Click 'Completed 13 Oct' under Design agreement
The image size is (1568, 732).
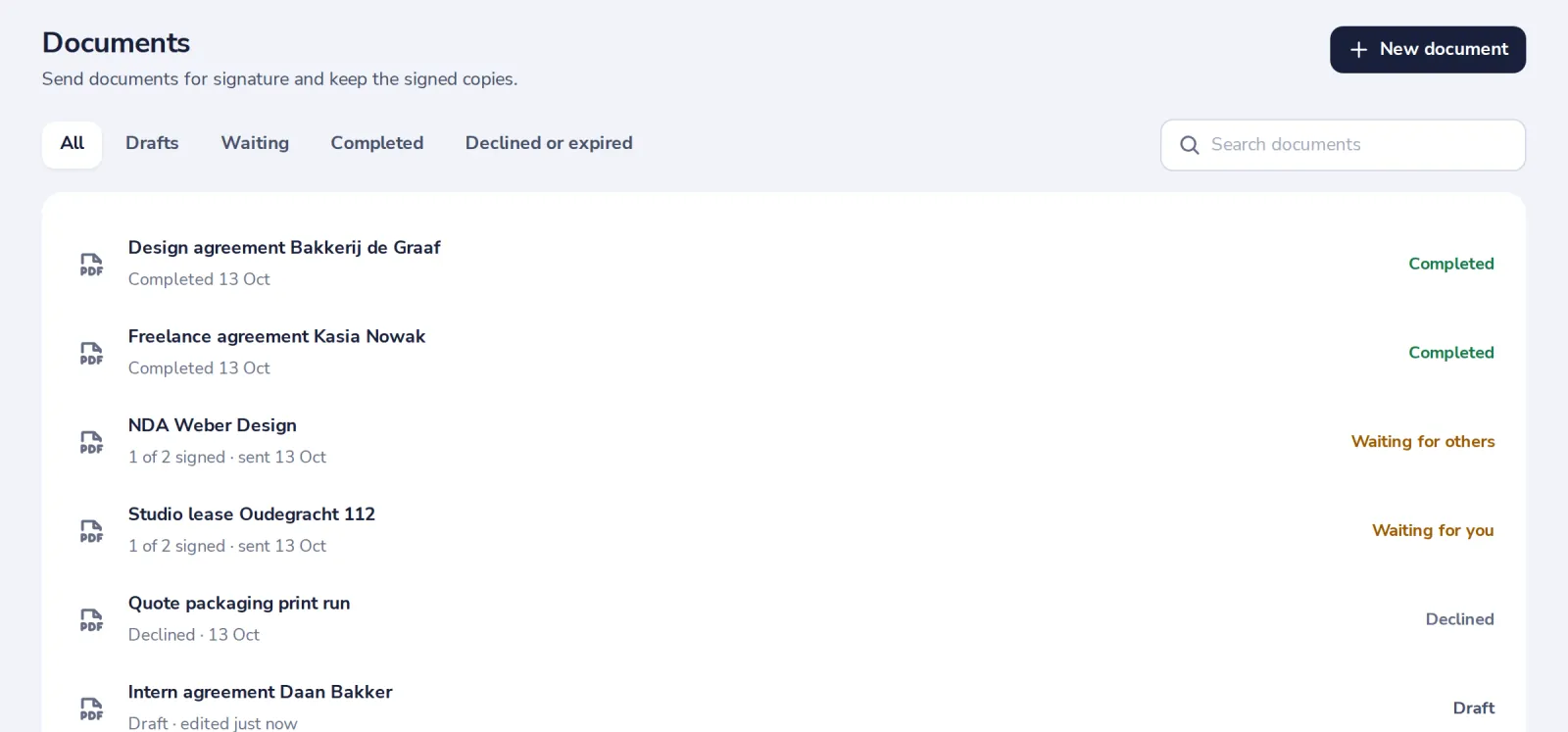(x=199, y=279)
